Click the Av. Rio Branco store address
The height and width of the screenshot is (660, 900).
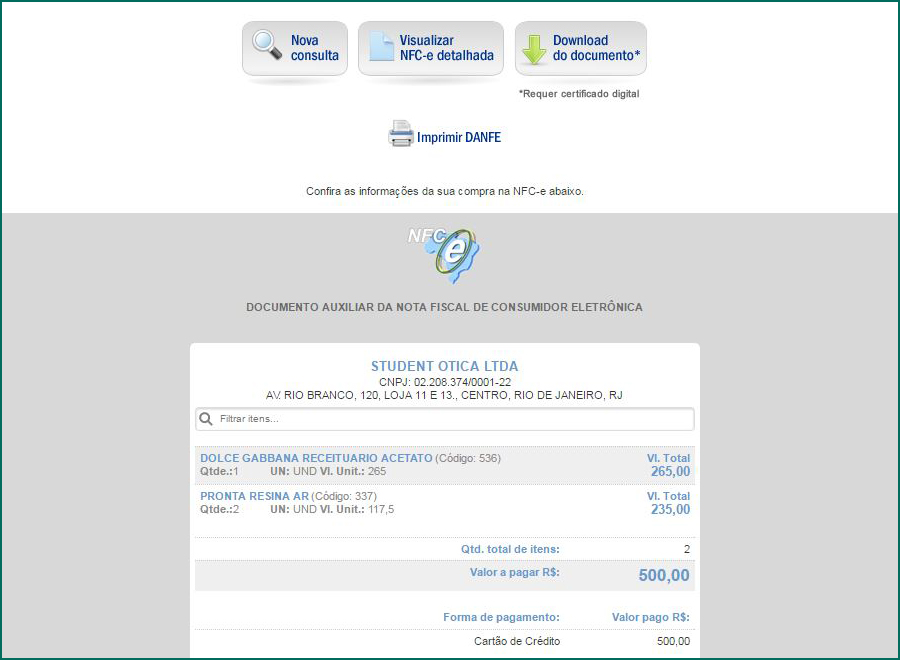[444, 395]
